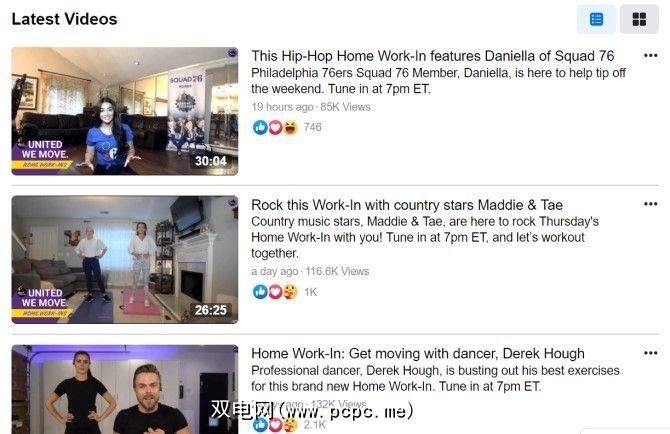Click the Like reaction on Derek Hough video
This screenshot has width=670, height=434.
(260, 425)
